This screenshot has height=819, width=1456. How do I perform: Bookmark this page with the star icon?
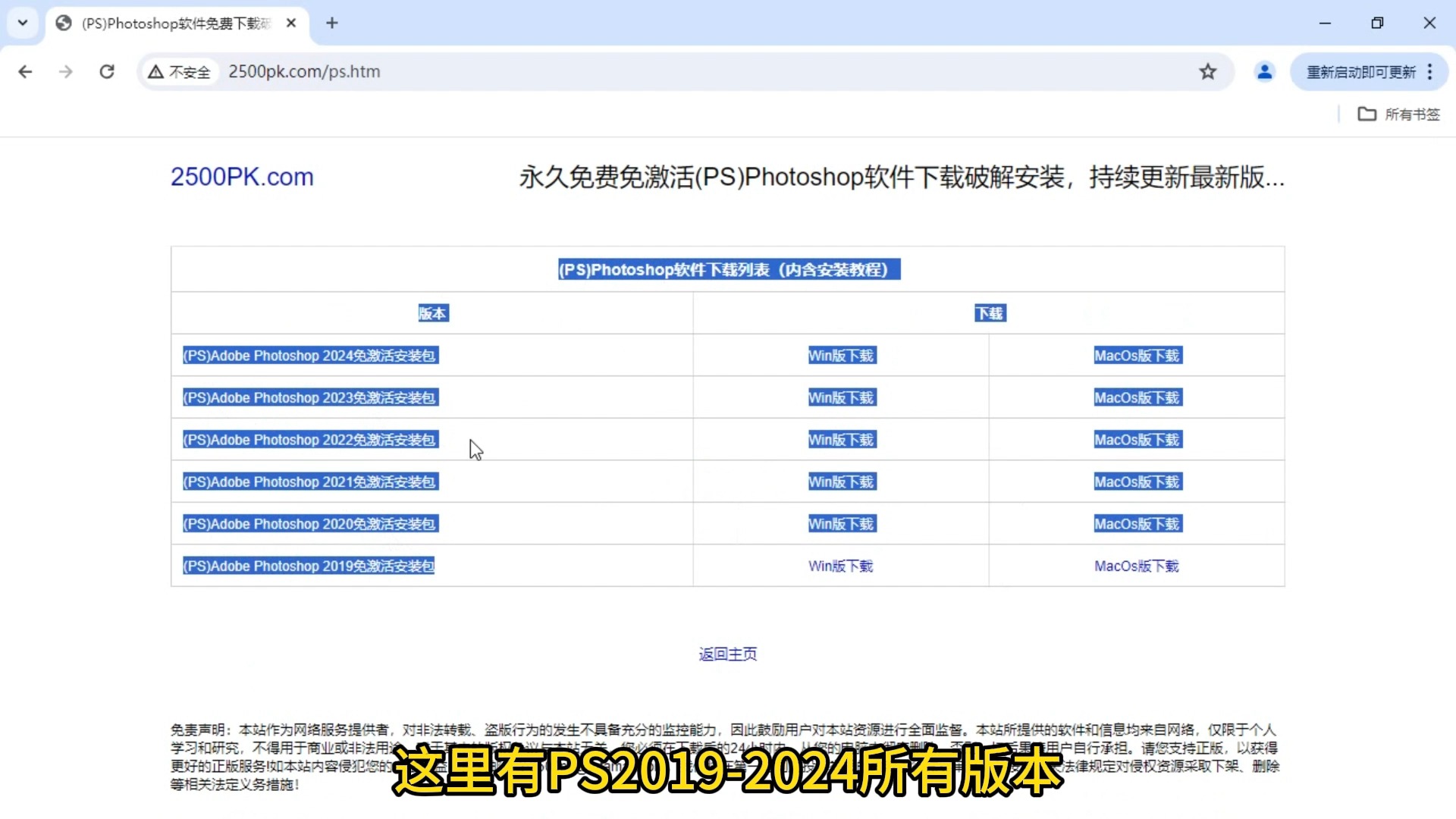(1208, 71)
